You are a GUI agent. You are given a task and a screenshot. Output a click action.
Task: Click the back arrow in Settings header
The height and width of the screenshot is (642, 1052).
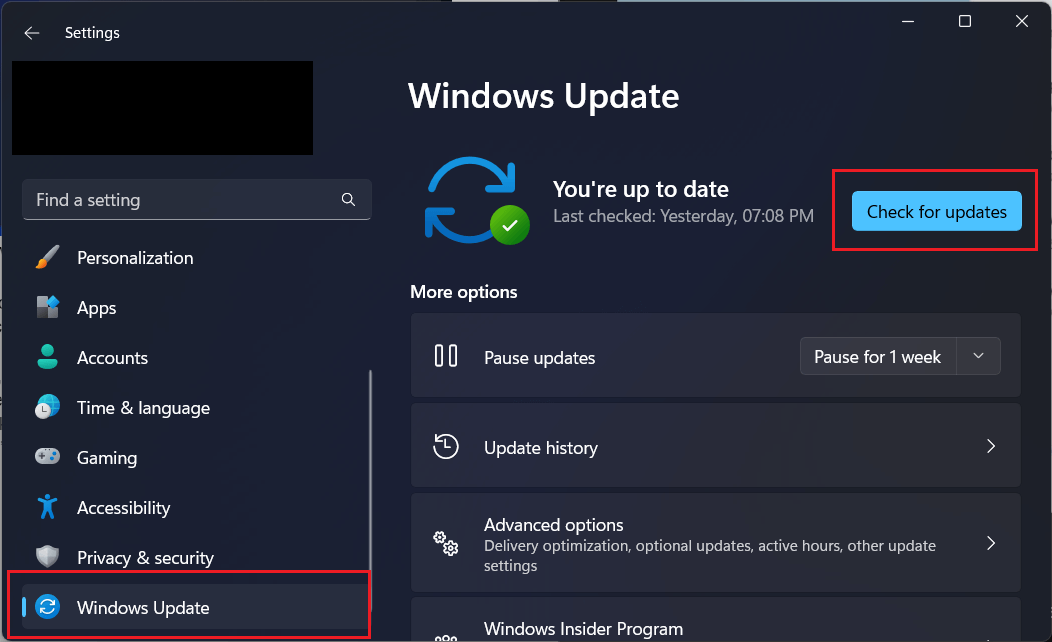coord(32,33)
